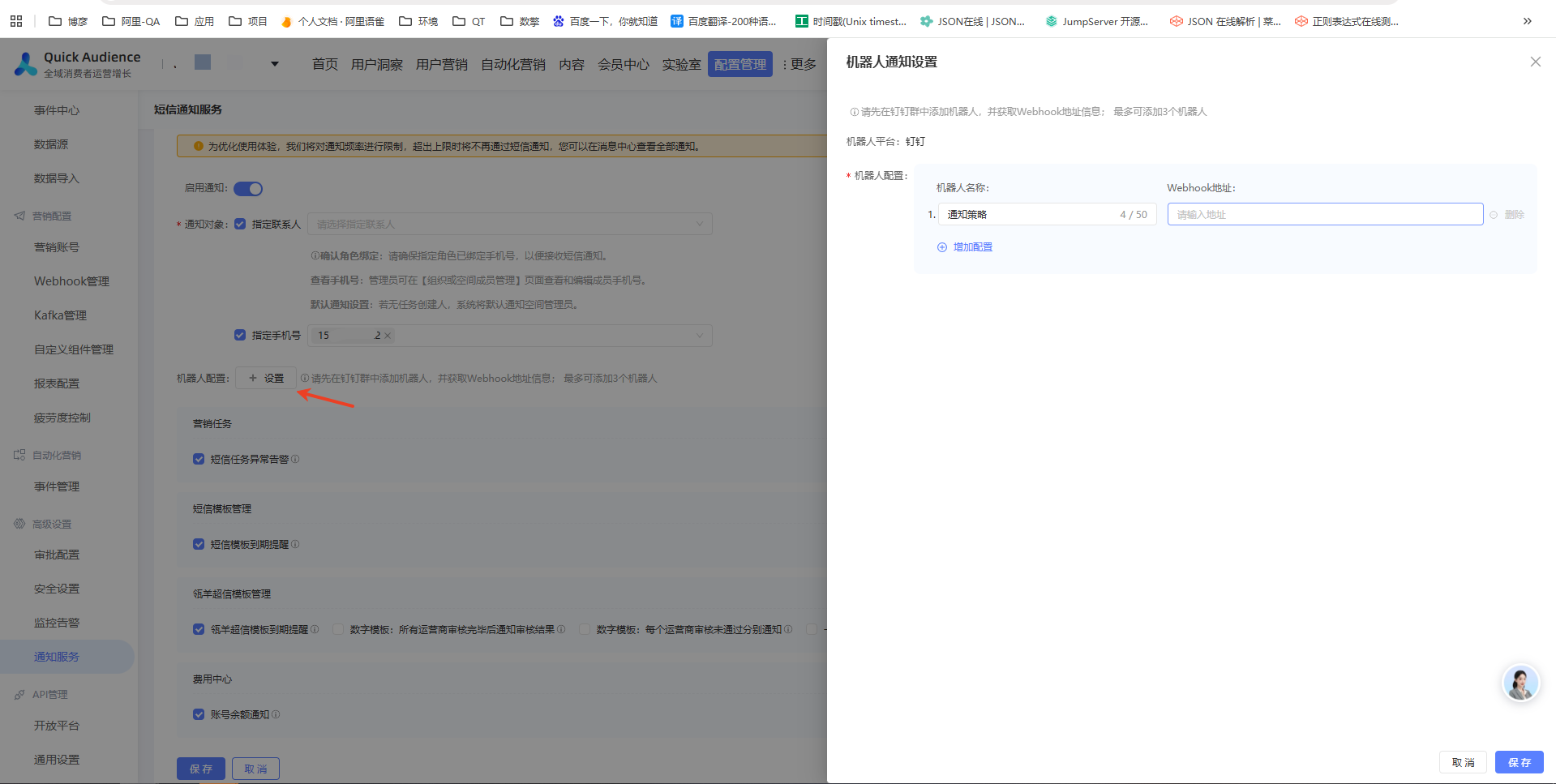Open 疲劳度控制 in the sidebar

click(62, 418)
